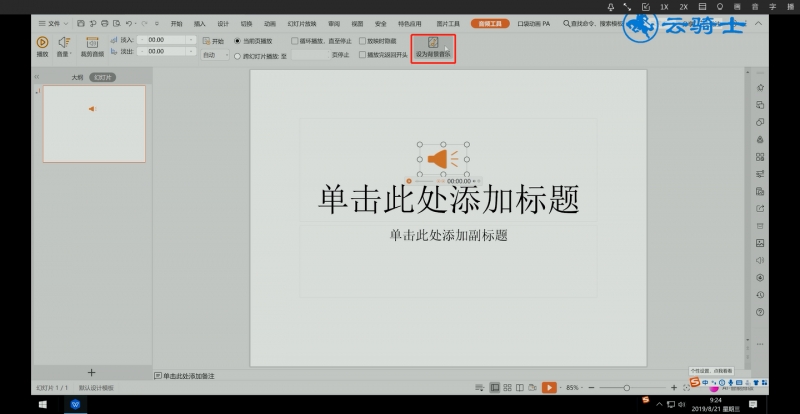Select 跨幻灯片播放 radio button
Image resolution: width=800 pixels, height=414 pixels.
pyautogui.click(x=237, y=56)
